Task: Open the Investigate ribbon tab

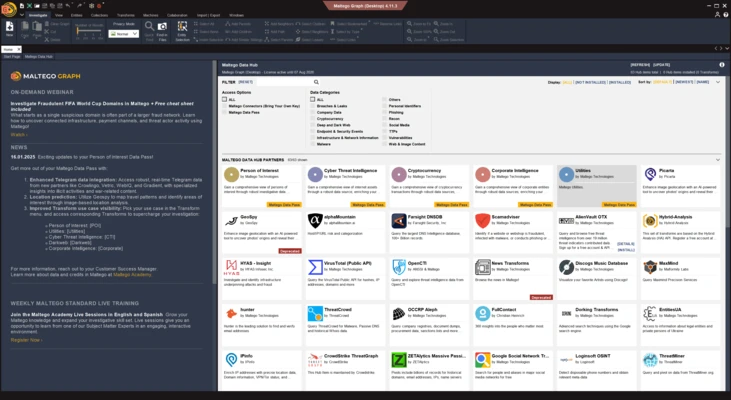Action: 38,15
